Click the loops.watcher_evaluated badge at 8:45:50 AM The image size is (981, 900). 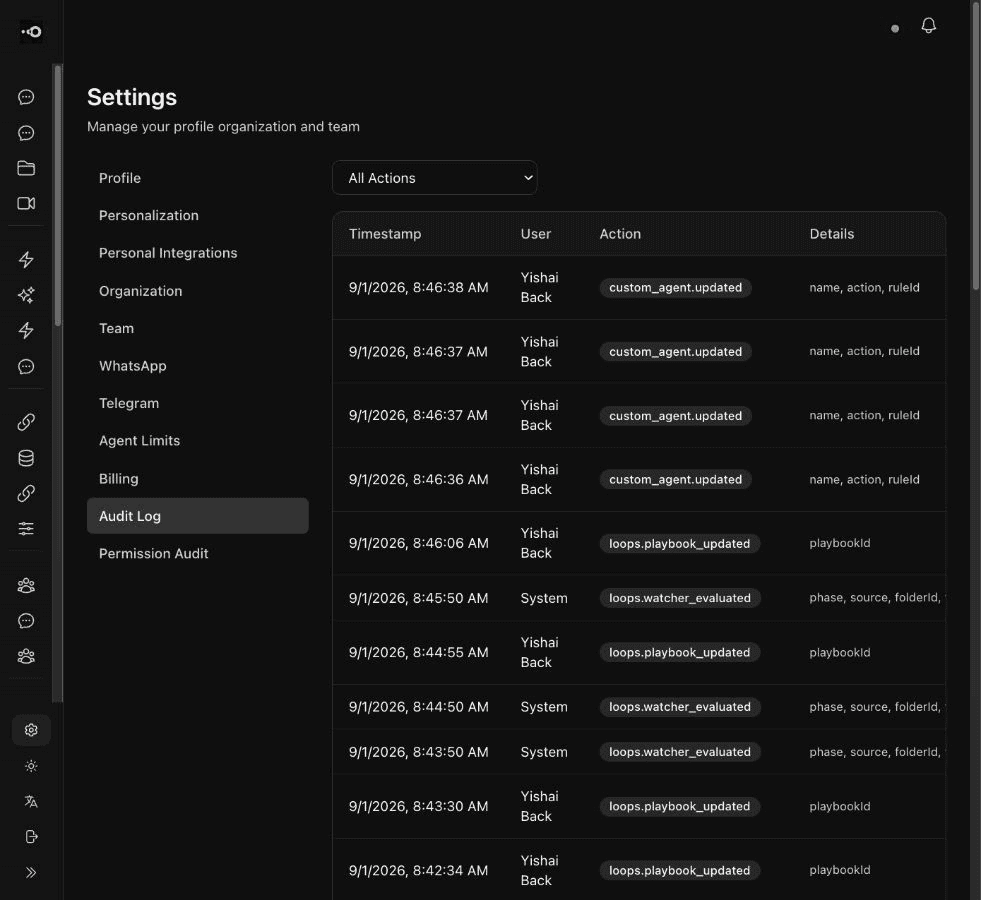(x=680, y=598)
